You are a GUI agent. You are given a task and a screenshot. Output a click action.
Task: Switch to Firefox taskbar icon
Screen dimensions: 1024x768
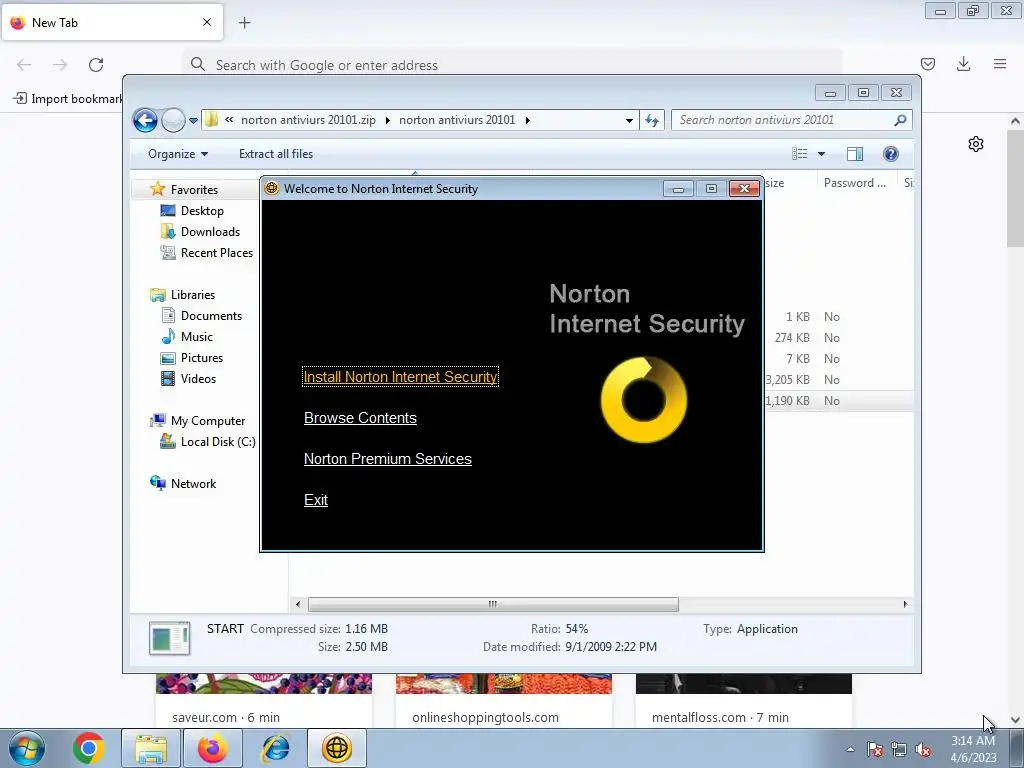coord(213,748)
